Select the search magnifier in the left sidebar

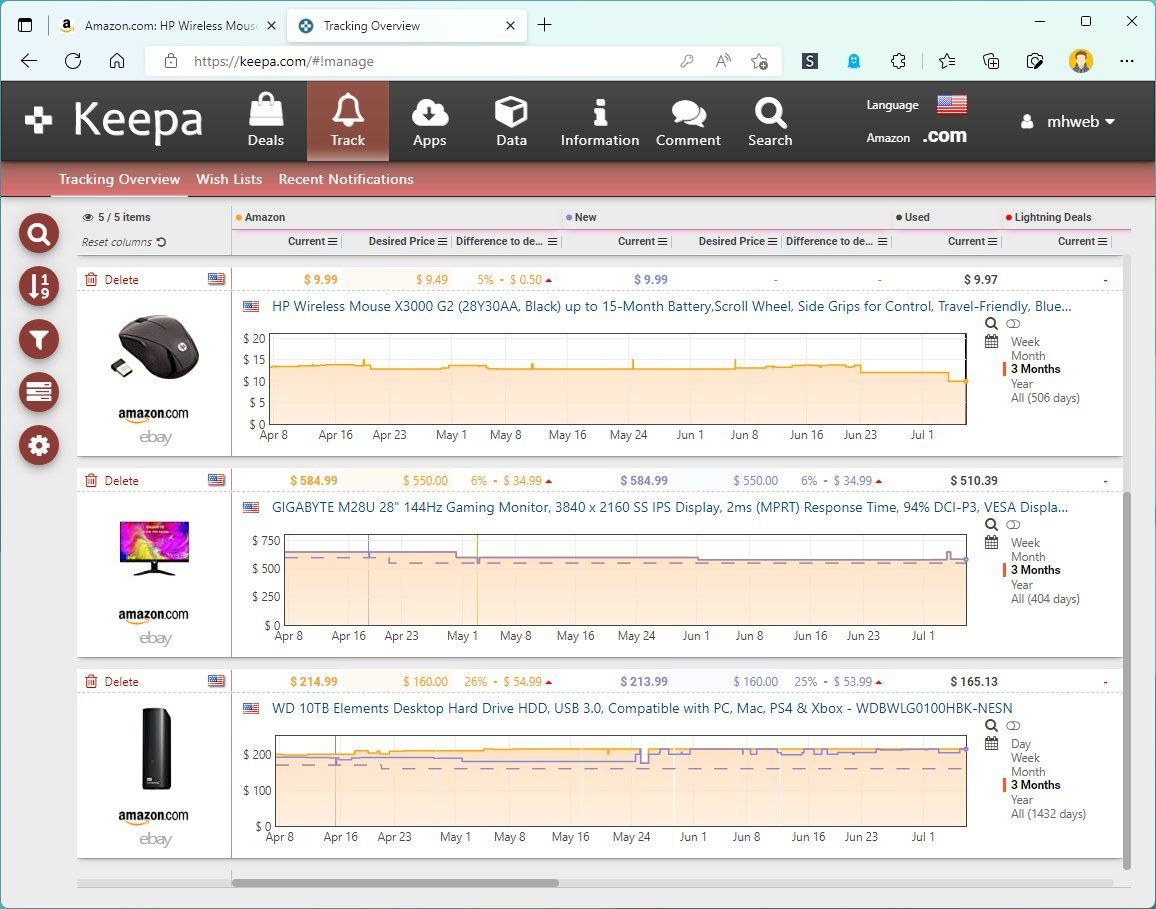pyautogui.click(x=38, y=233)
